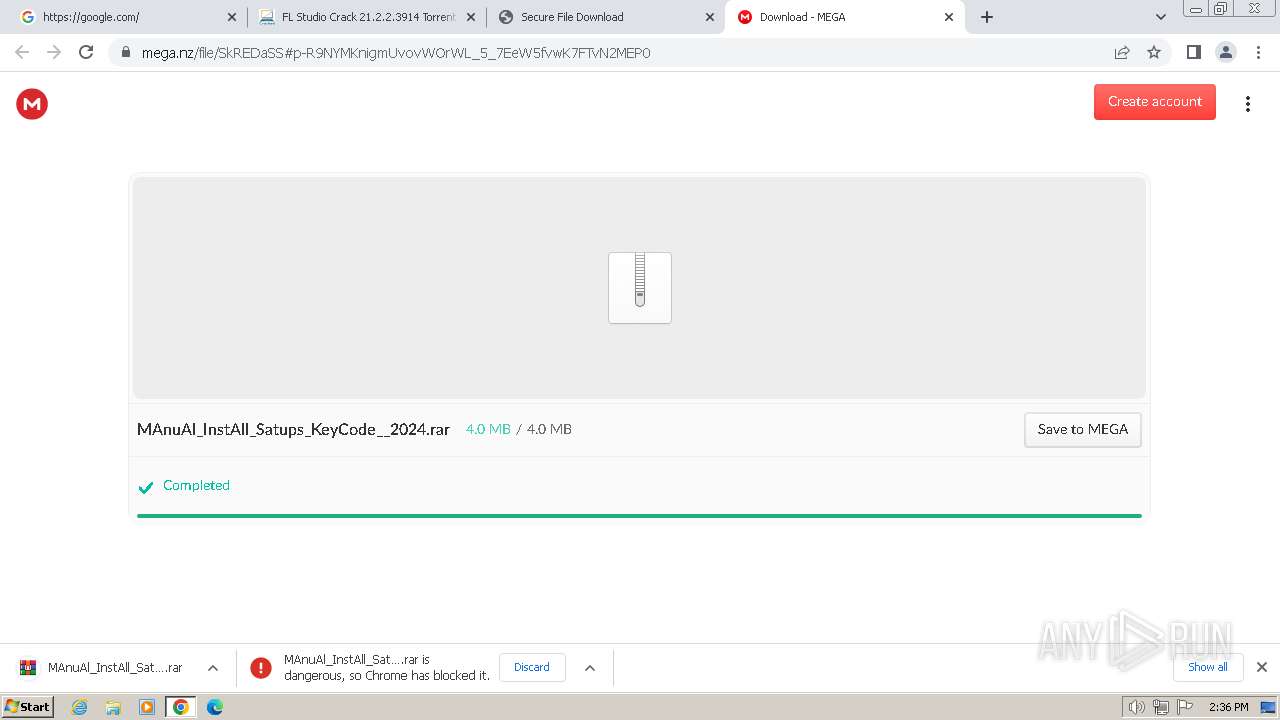
Task: Open the MEGA three-dot options menu
Action: (1247, 103)
